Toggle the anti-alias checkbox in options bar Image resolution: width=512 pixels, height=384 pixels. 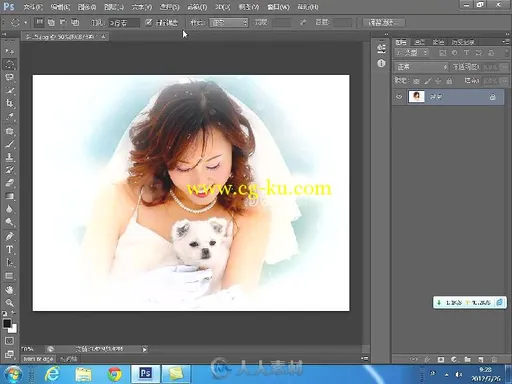(x=149, y=22)
